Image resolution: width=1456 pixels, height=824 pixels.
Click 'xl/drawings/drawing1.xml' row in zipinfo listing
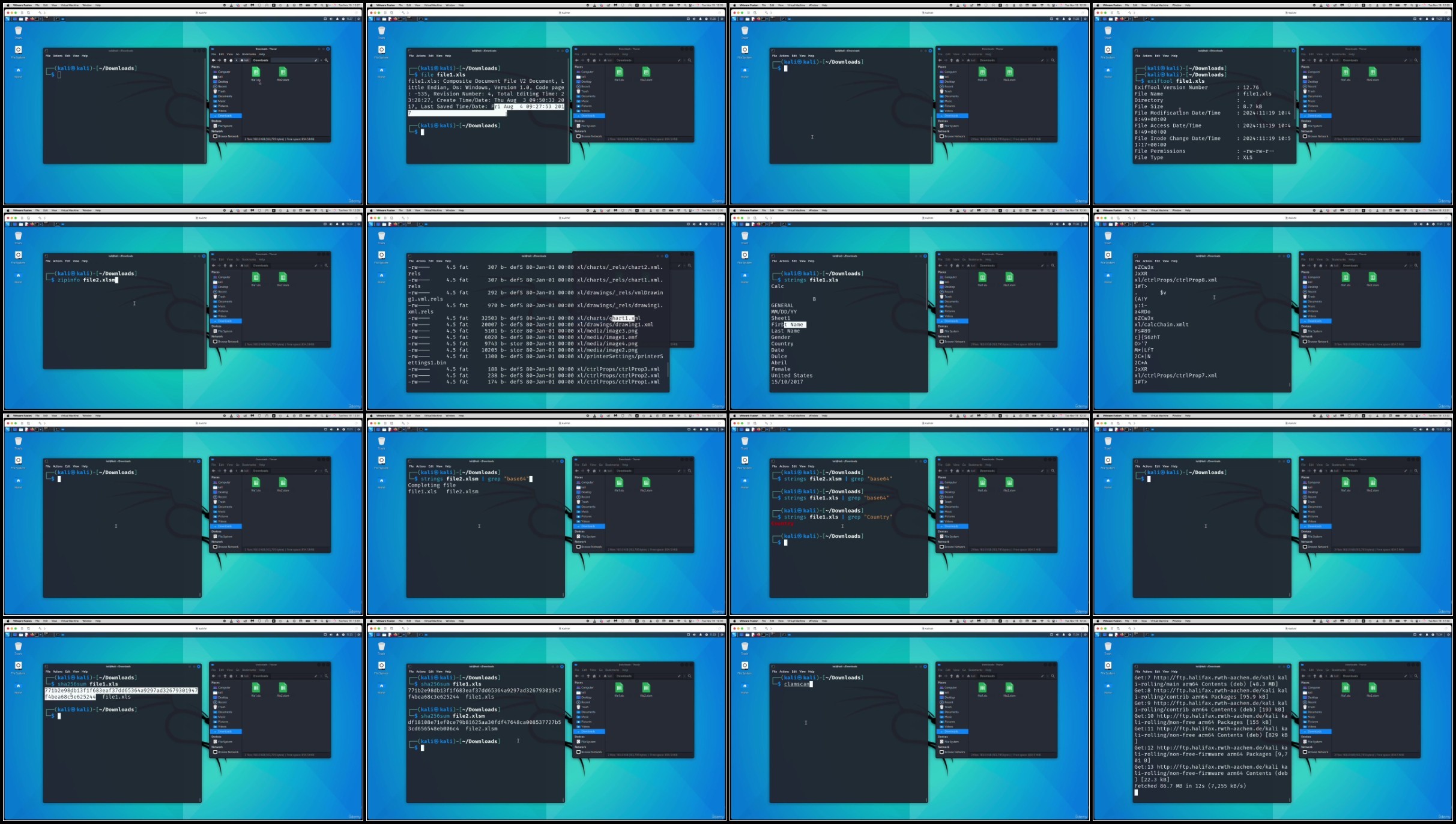[530, 325]
